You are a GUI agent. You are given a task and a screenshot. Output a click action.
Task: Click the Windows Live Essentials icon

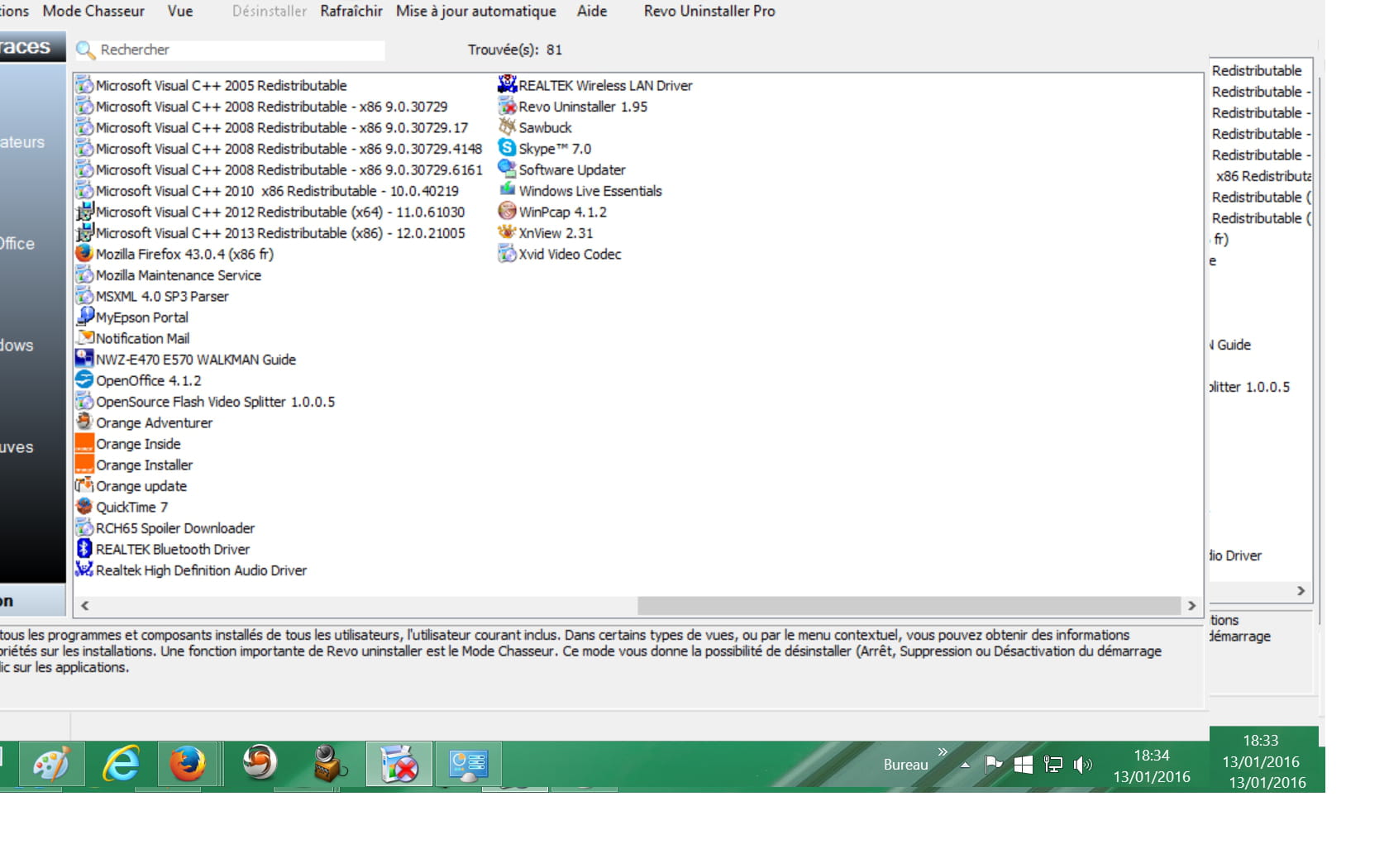pyautogui.click(x=507, y=190)
